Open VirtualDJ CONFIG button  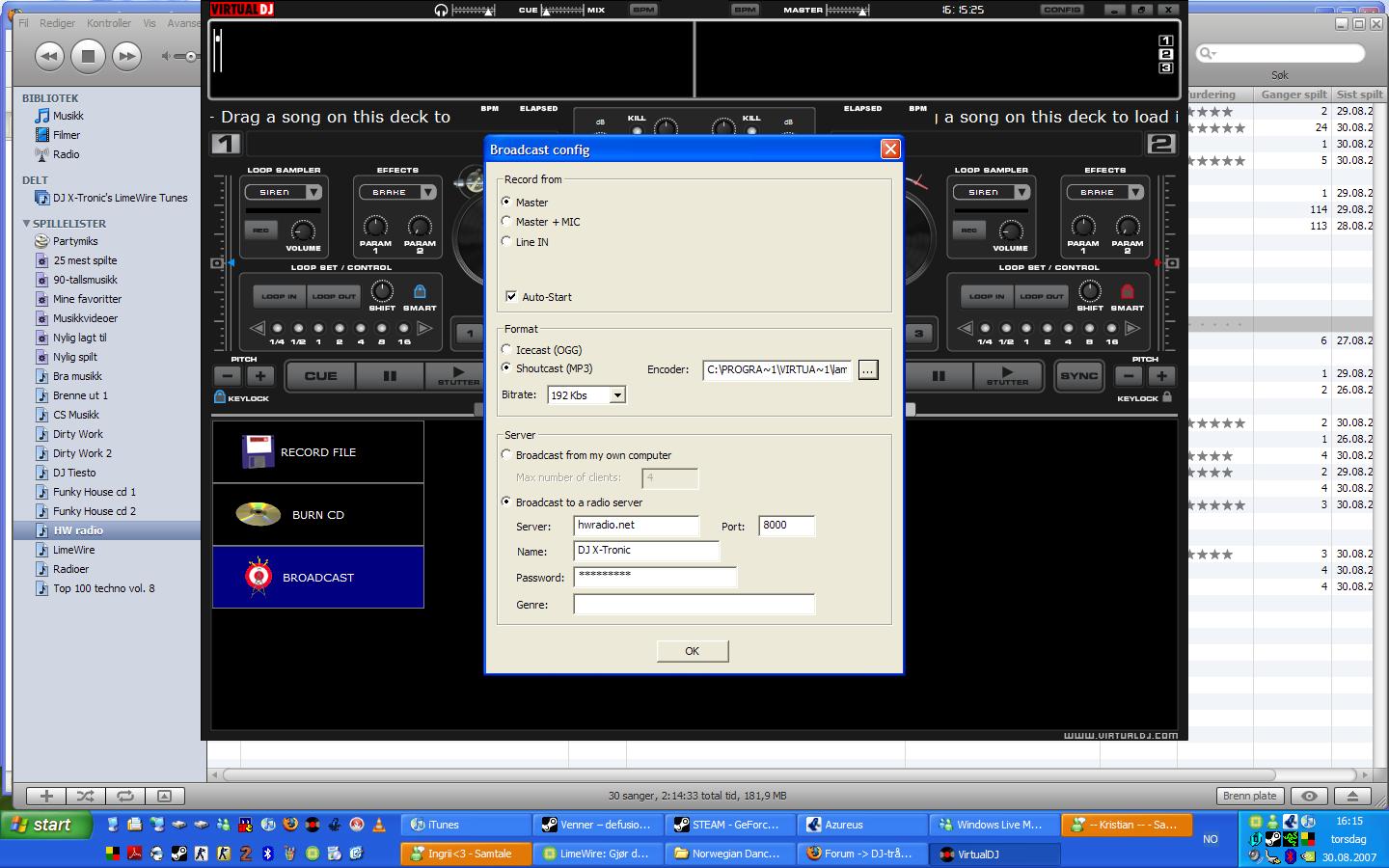tap(1062, 10)
